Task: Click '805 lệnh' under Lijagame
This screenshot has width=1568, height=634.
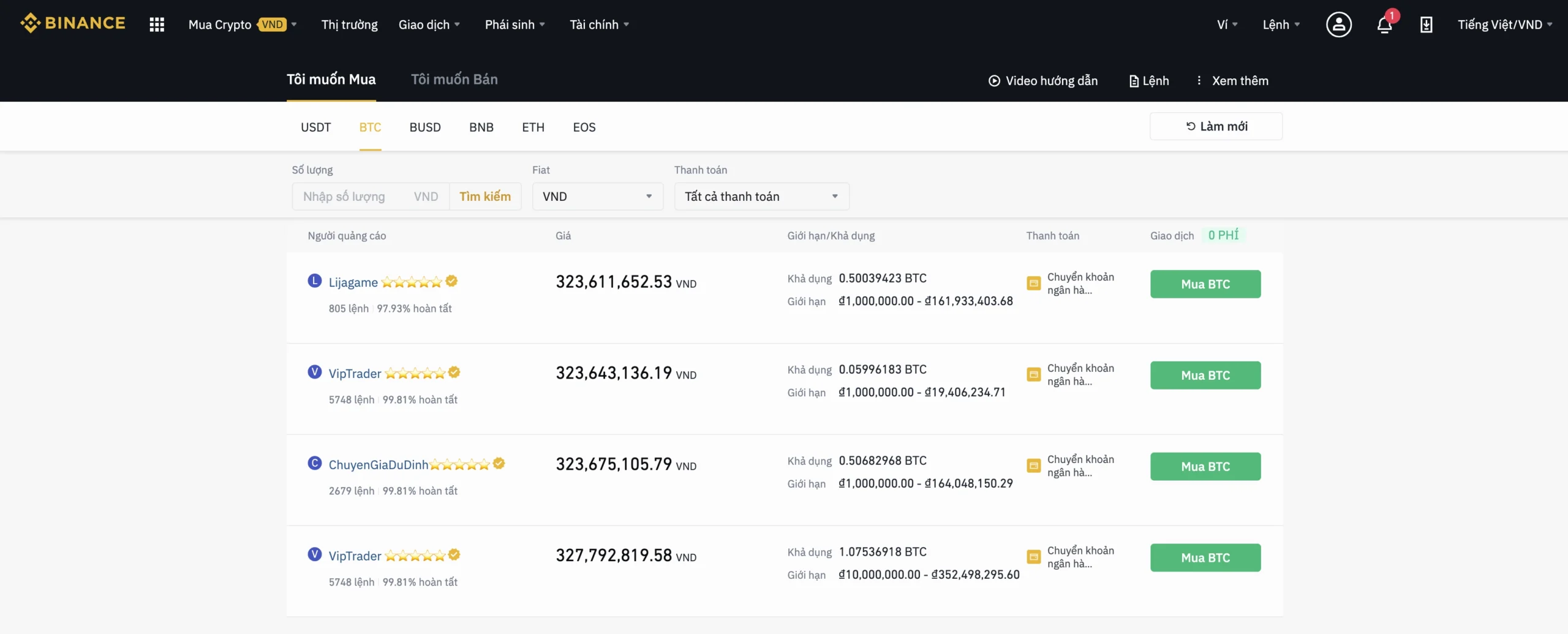Action: click(349, 309)
